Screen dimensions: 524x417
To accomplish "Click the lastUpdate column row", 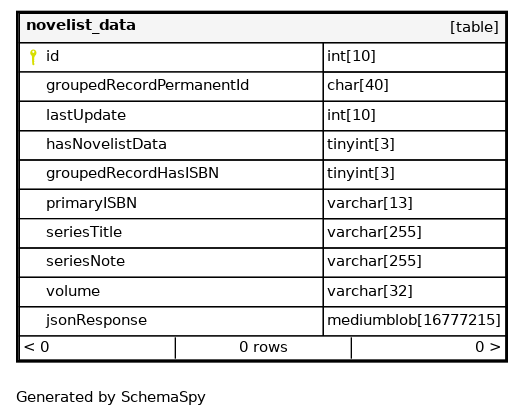I will (x=263, y=116).
